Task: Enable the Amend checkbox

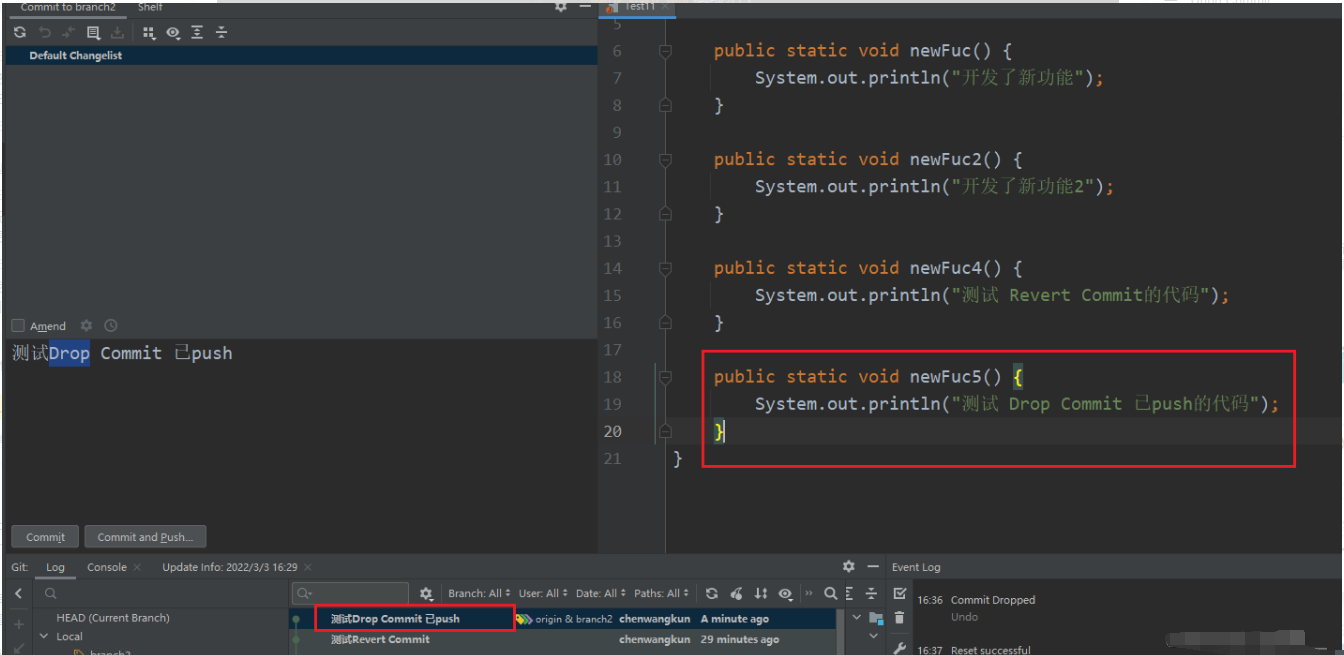Action: click(18, 326)
